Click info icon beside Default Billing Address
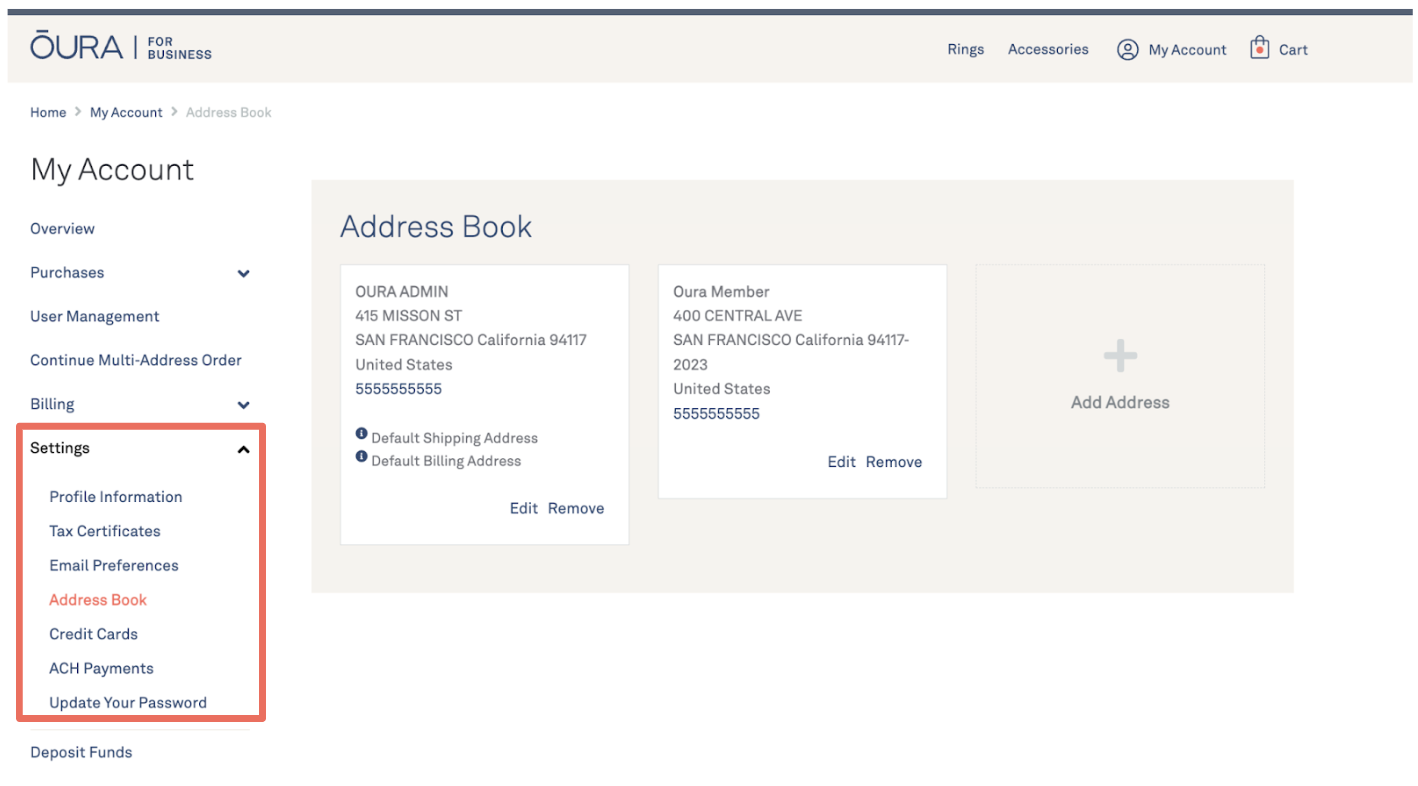Screen dimensions: 1418x786 (x=361, y=457)
